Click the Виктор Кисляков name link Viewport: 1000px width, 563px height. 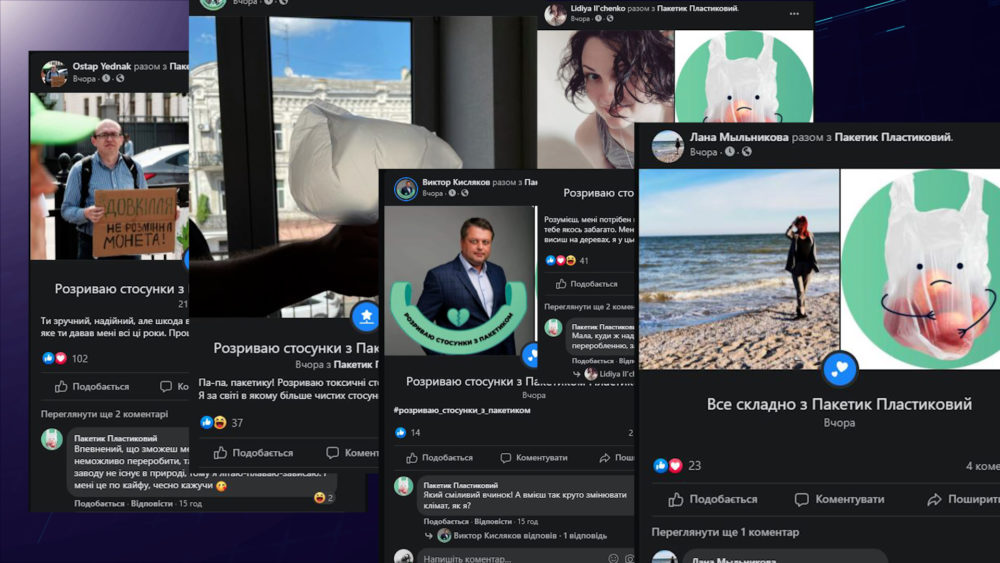pyautogui.click(x=455, y=182)
